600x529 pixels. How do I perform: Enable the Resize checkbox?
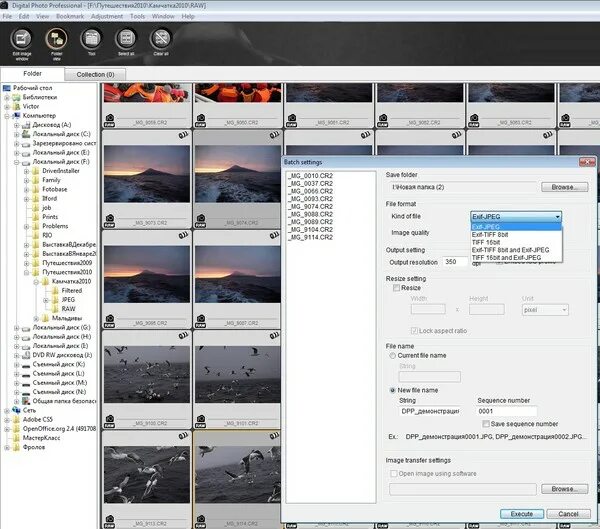click(x=398, y=286)
